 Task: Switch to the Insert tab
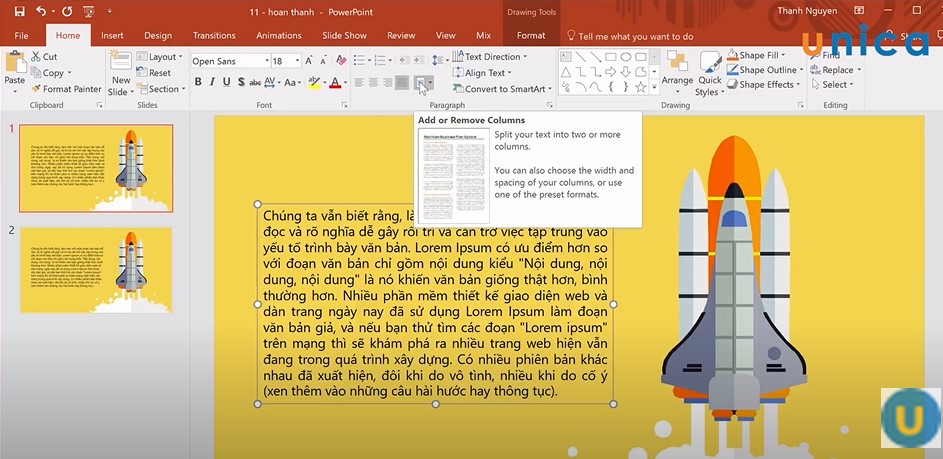[x=112, y=35]
